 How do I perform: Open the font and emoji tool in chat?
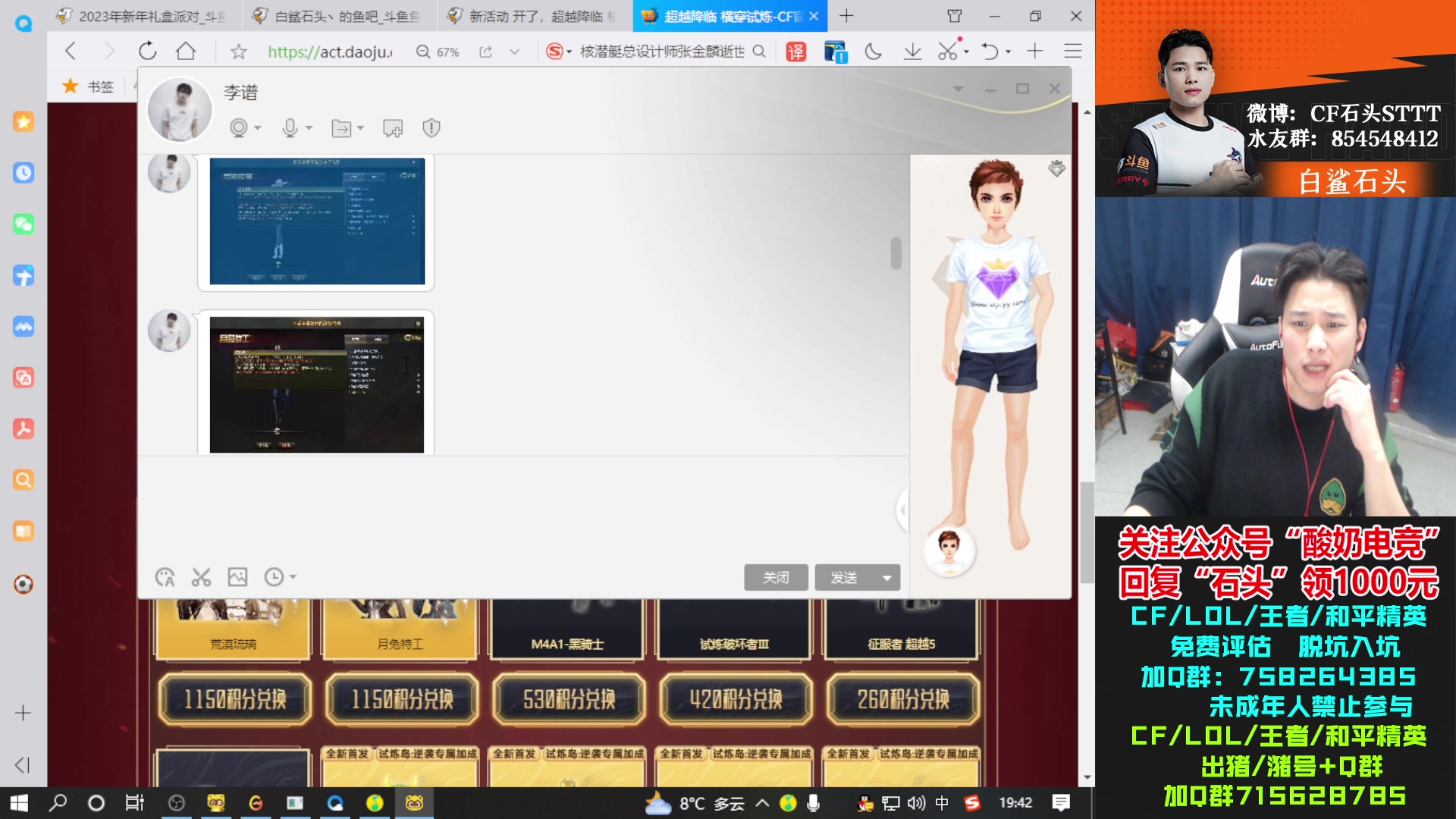[x=165, y=577]
